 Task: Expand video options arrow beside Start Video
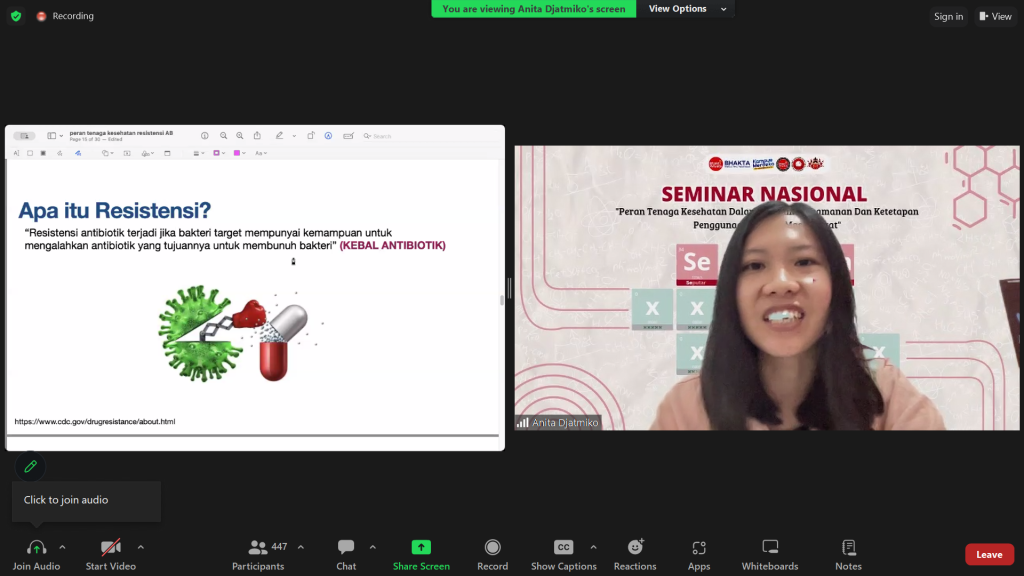[x=140, y=547]
